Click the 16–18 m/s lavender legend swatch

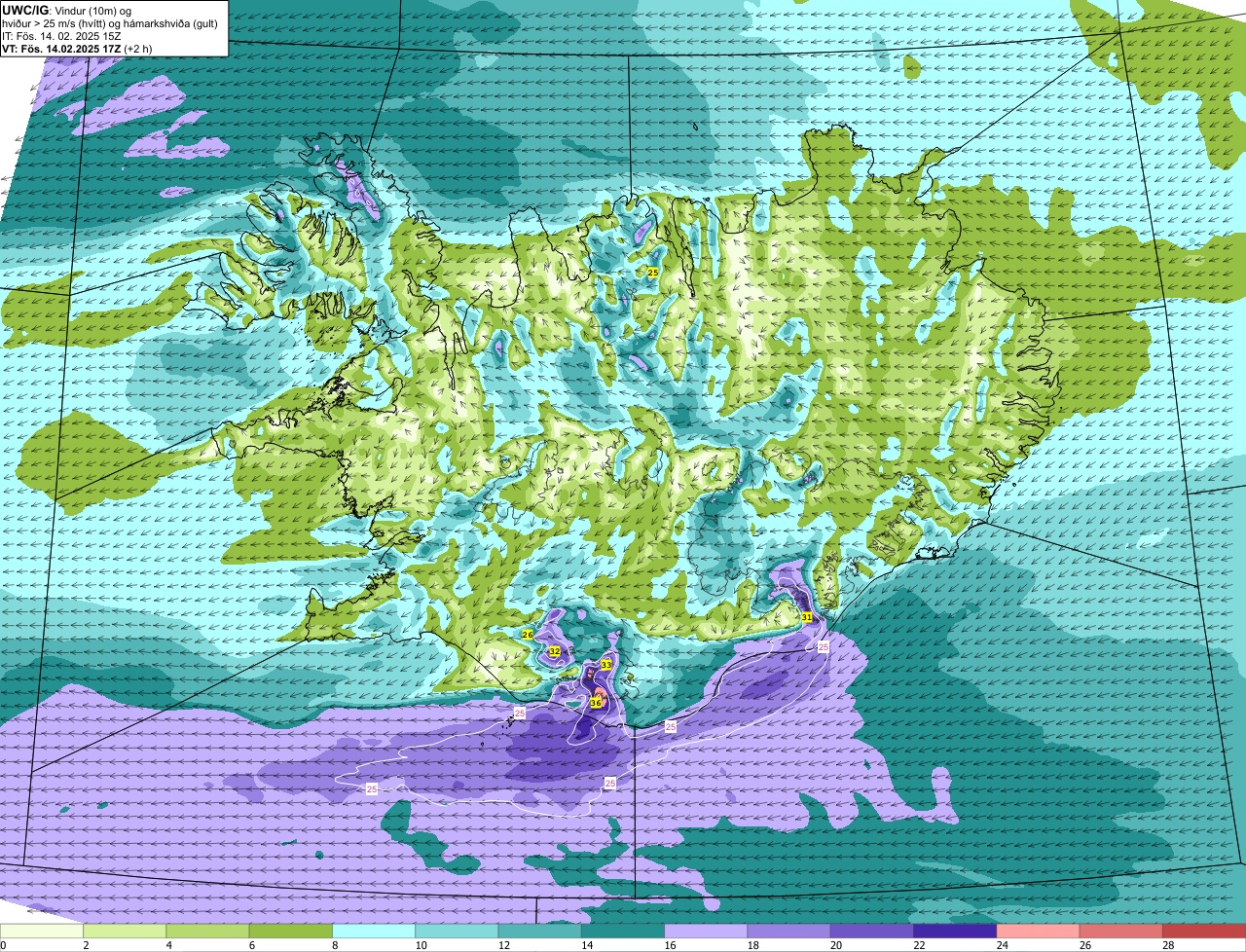706,931
